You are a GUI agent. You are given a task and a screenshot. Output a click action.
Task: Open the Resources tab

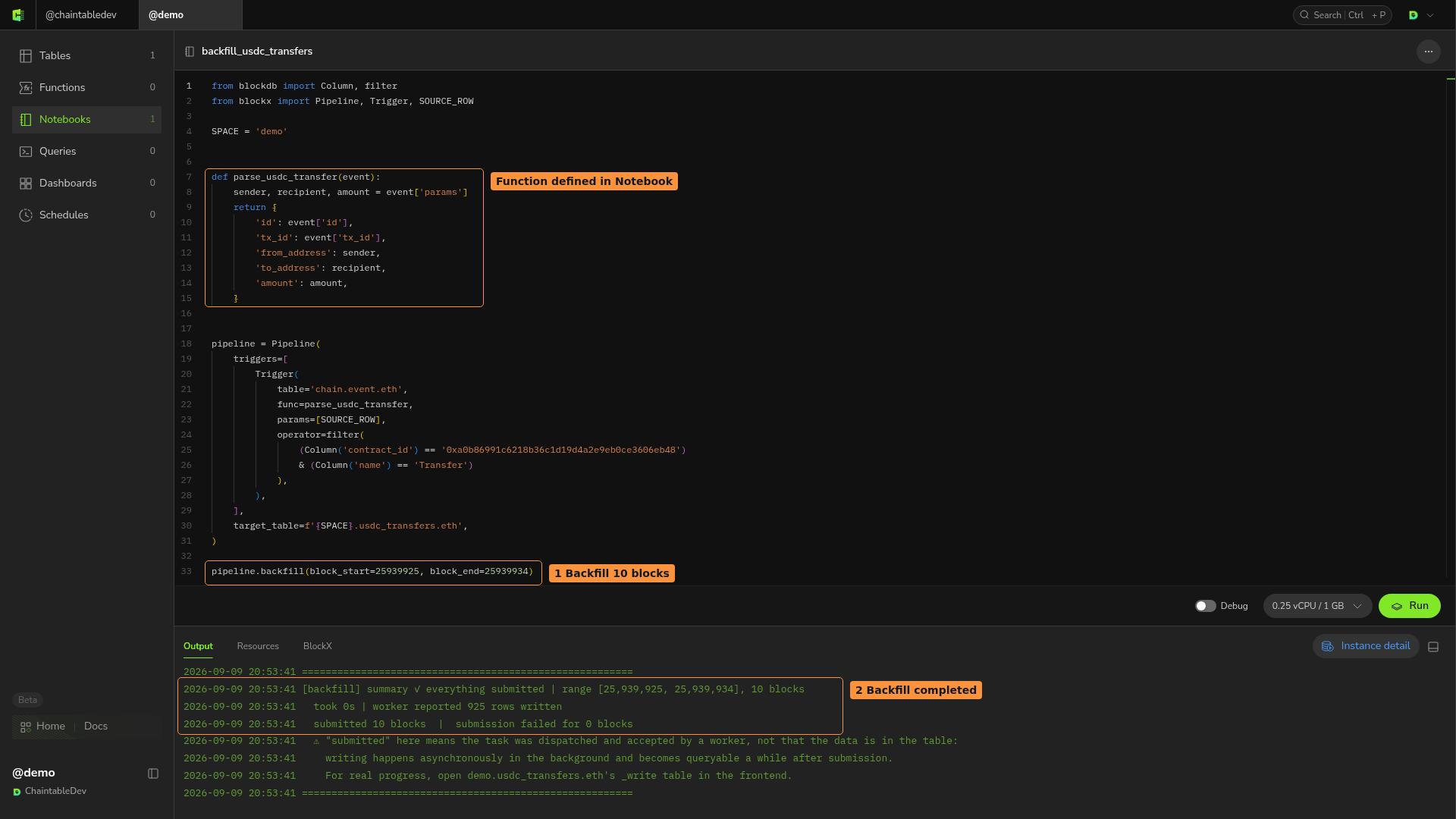(x=258, y=646)
